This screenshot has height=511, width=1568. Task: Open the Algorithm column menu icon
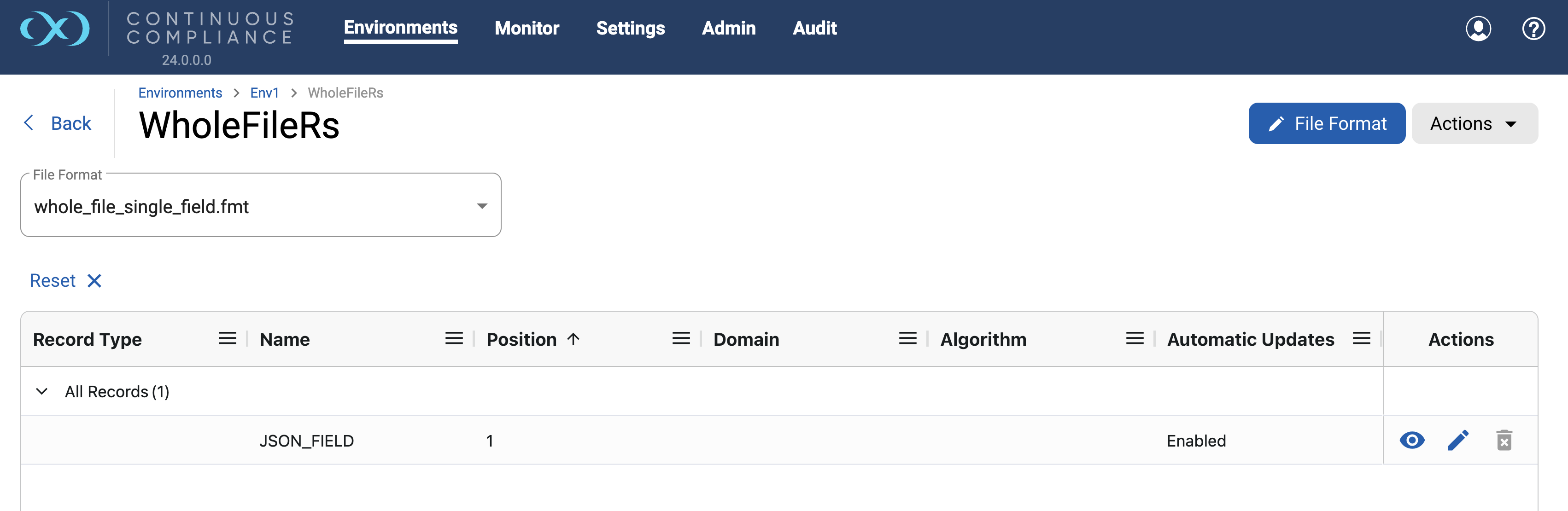[x=1134, y=339]
